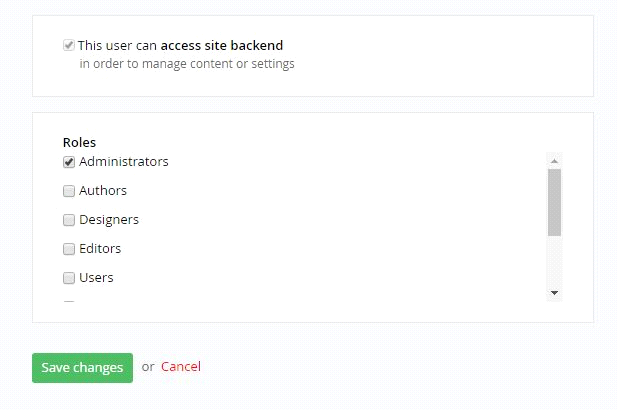Screen dimensions: 617x410
Task: Click the 'This user can access site backend' label
Action: pyautogui.click(x=180, y=45)
